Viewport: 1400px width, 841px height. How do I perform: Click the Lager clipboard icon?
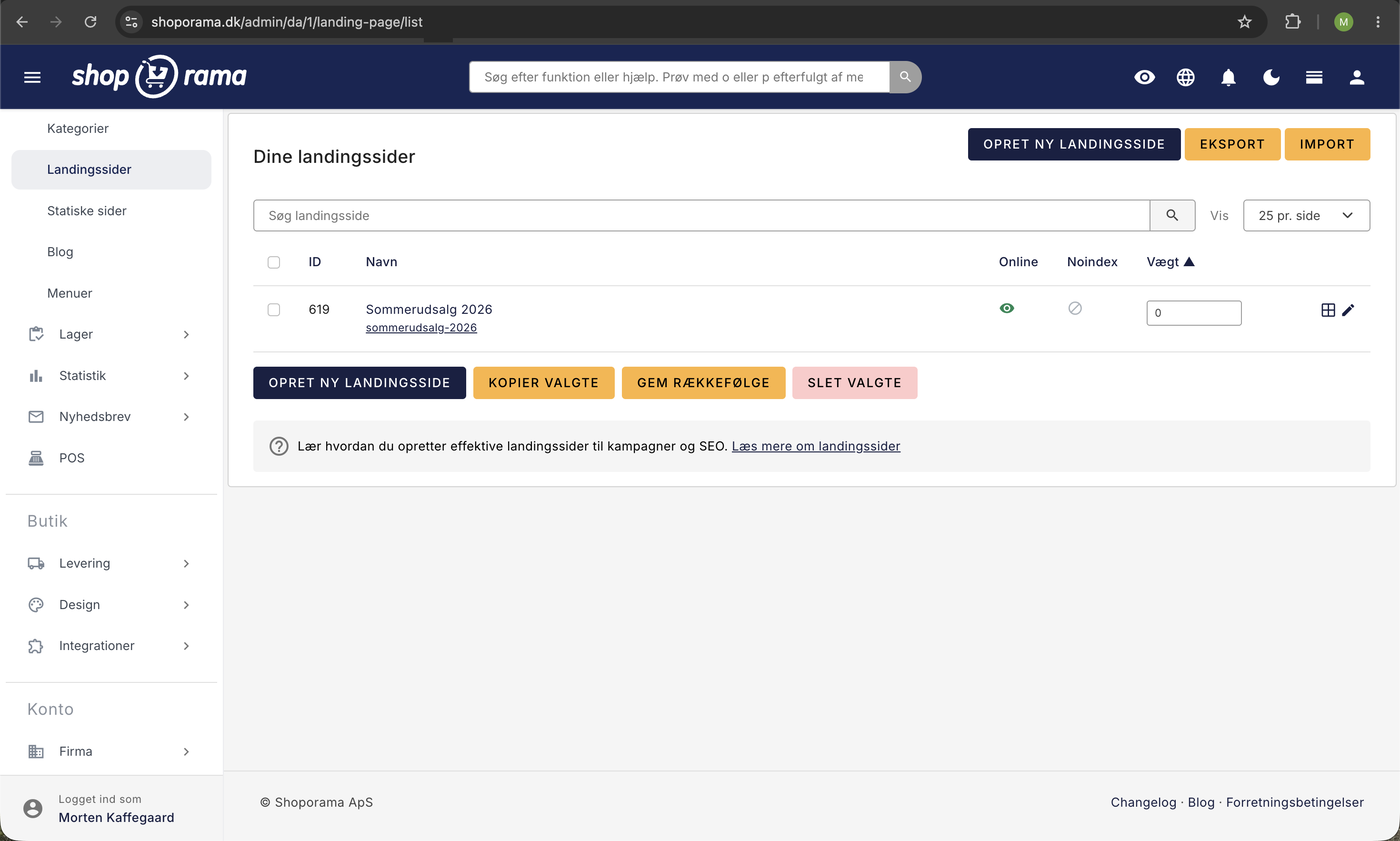pyautogui.click(x=37, y=334)
